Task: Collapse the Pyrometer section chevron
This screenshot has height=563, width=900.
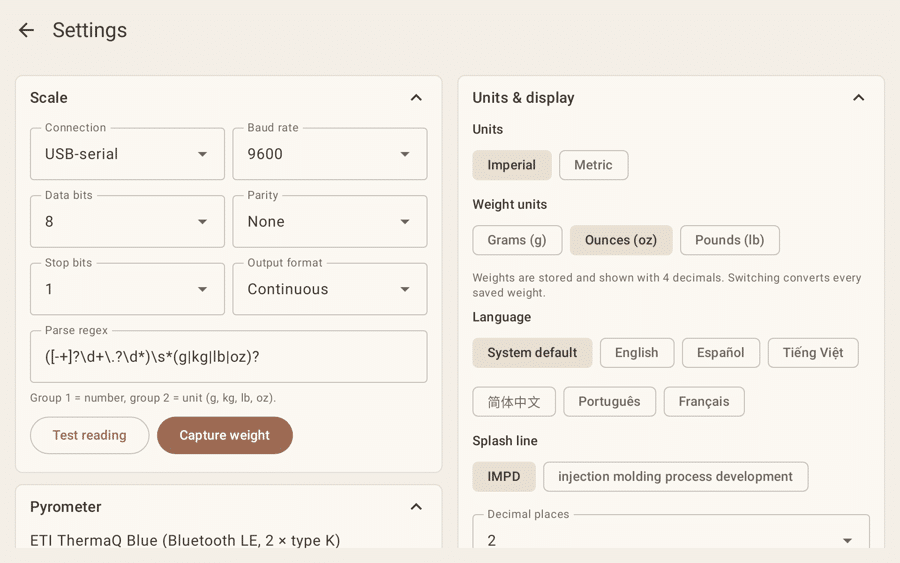Action: pos(416,507)
